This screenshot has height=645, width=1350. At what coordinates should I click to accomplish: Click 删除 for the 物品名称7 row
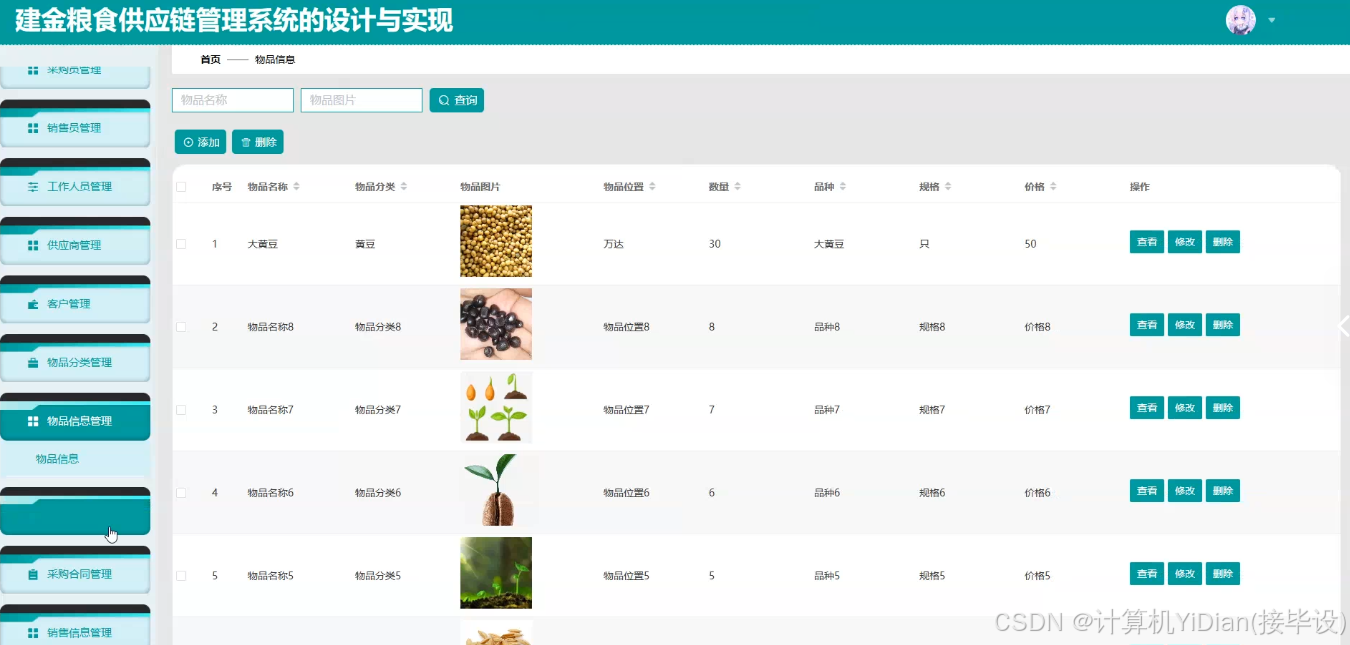1223,408
